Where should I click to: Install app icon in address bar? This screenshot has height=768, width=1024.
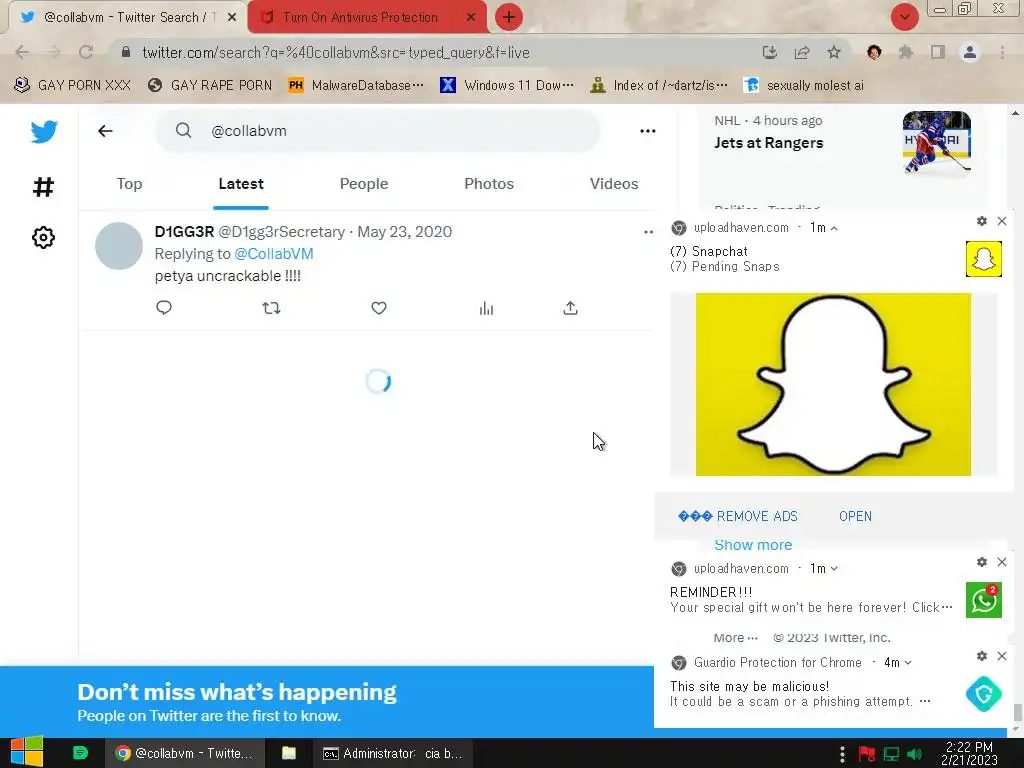click(770, 52)
